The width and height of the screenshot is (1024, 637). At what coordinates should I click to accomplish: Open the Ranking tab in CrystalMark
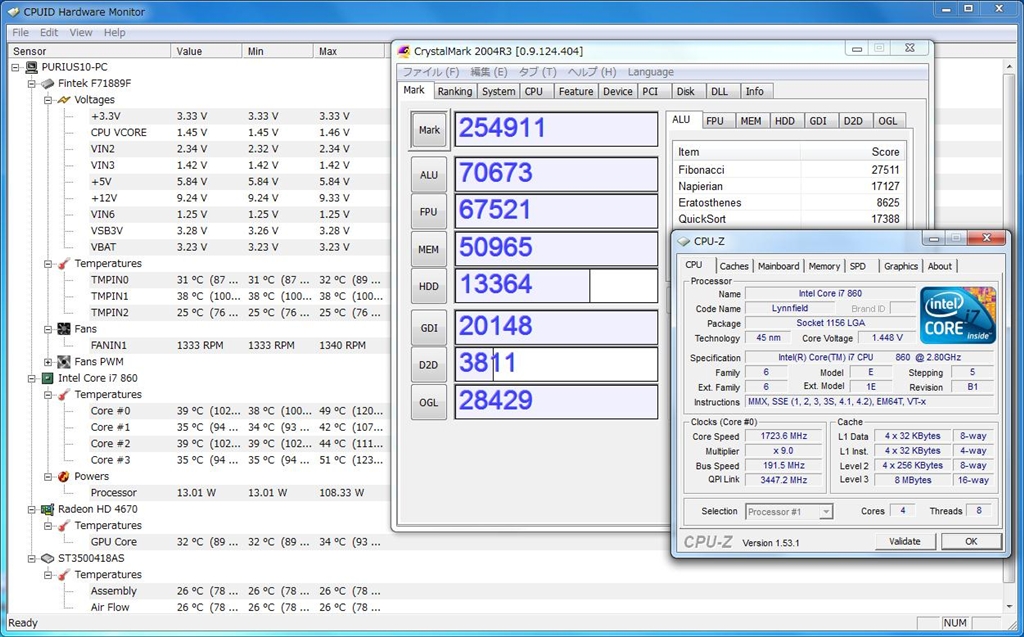point(454,91)
